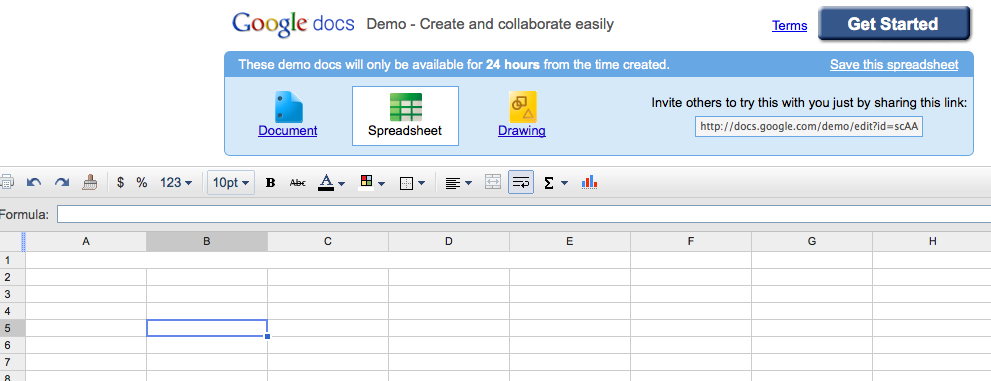991x381 pixels.
Task: Click the merge cells icon
Action: pos(492,183)
